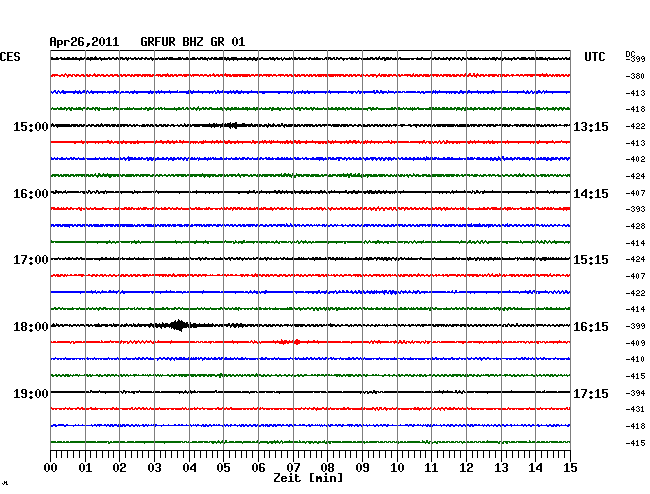
Task: Click the 02 minute axis label
Action: 119,468
